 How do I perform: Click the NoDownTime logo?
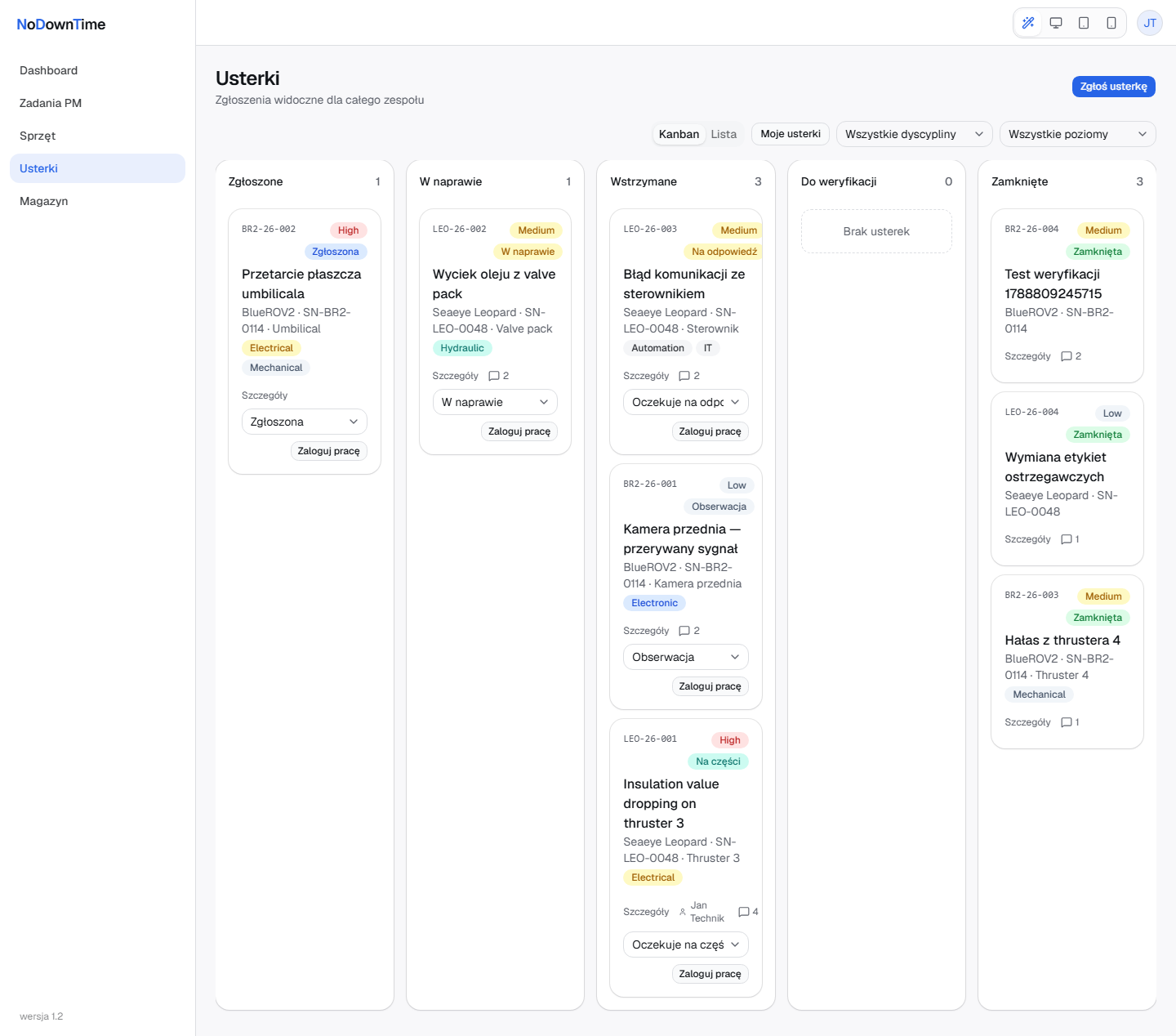pos(61,25)
